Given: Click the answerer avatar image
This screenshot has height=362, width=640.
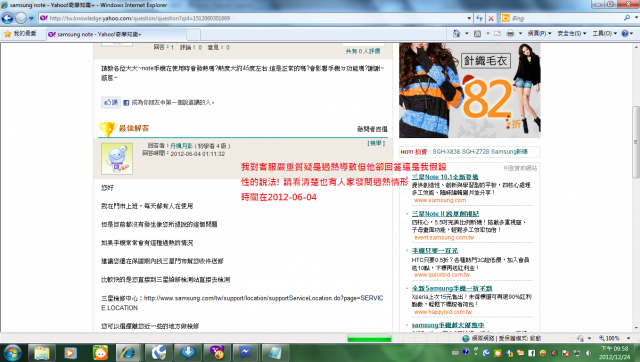Looking at the screenshot, I should 117,159.
